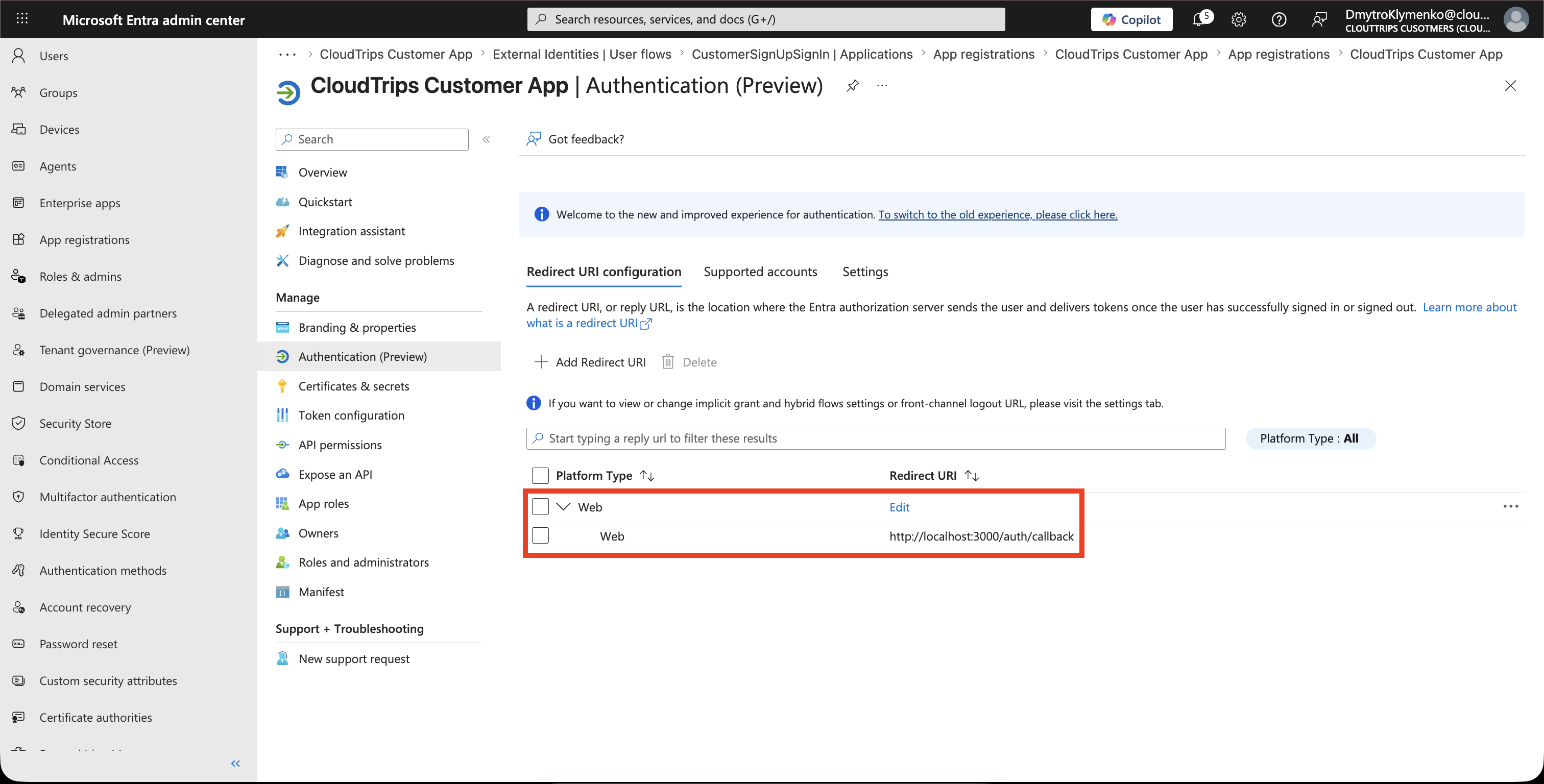Open the top bar feedback person icon
The image size is (1544, 784).
pos(1319,19)
